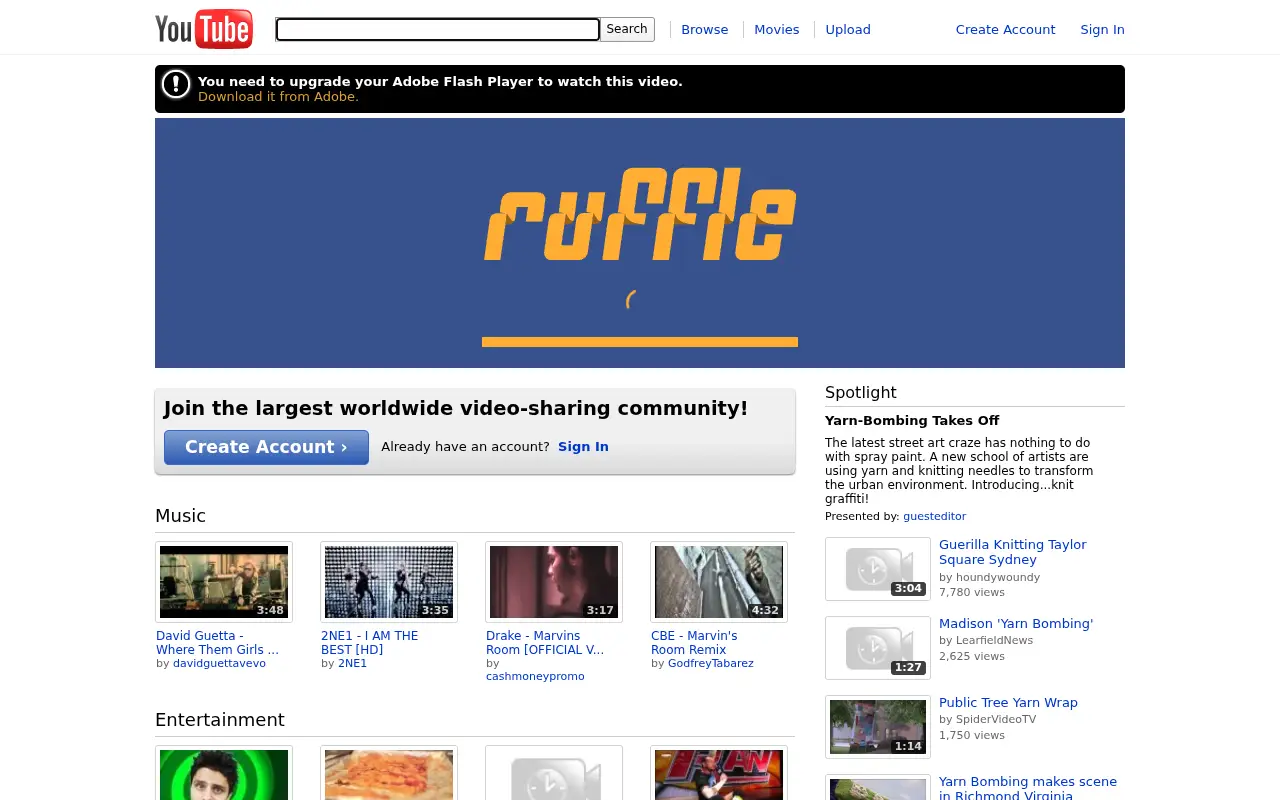Click Public Tree Yarn Wrap link
This screenshot has height=800, width=1280.
coord(1008,703)
